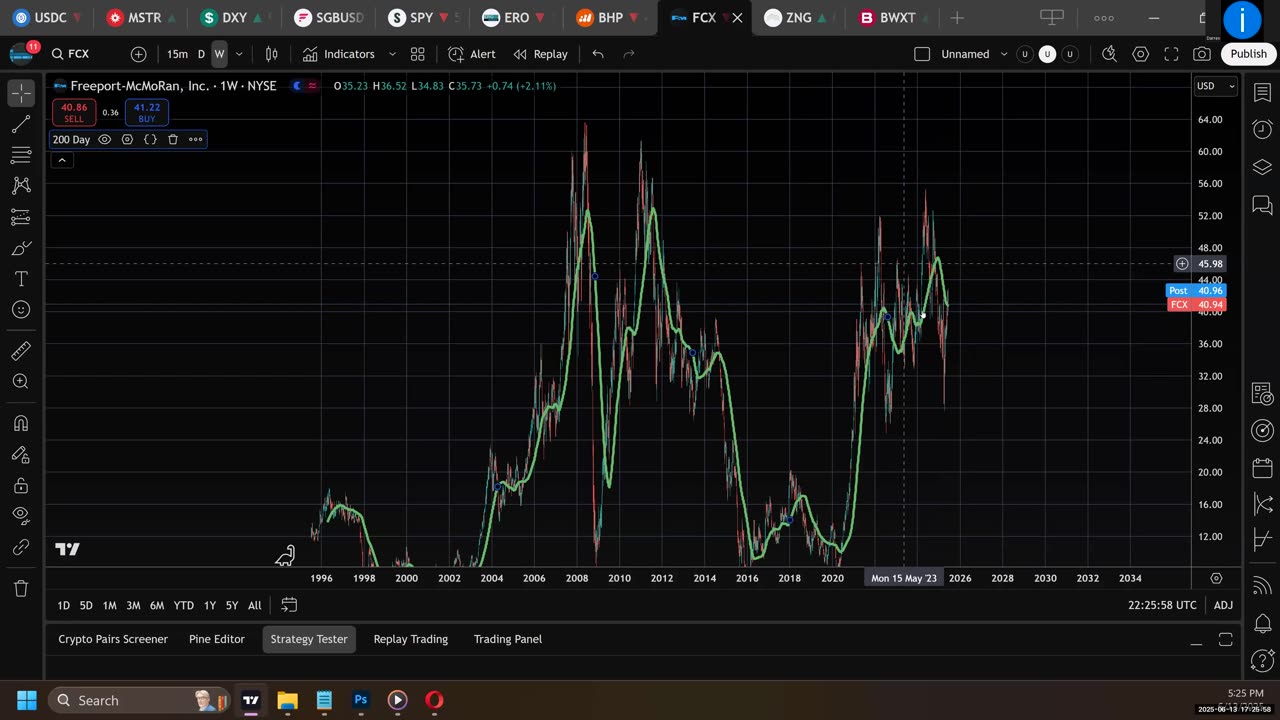
Task: Select layout checkbox beside Unnamed
Action: [x=922, y=54]
